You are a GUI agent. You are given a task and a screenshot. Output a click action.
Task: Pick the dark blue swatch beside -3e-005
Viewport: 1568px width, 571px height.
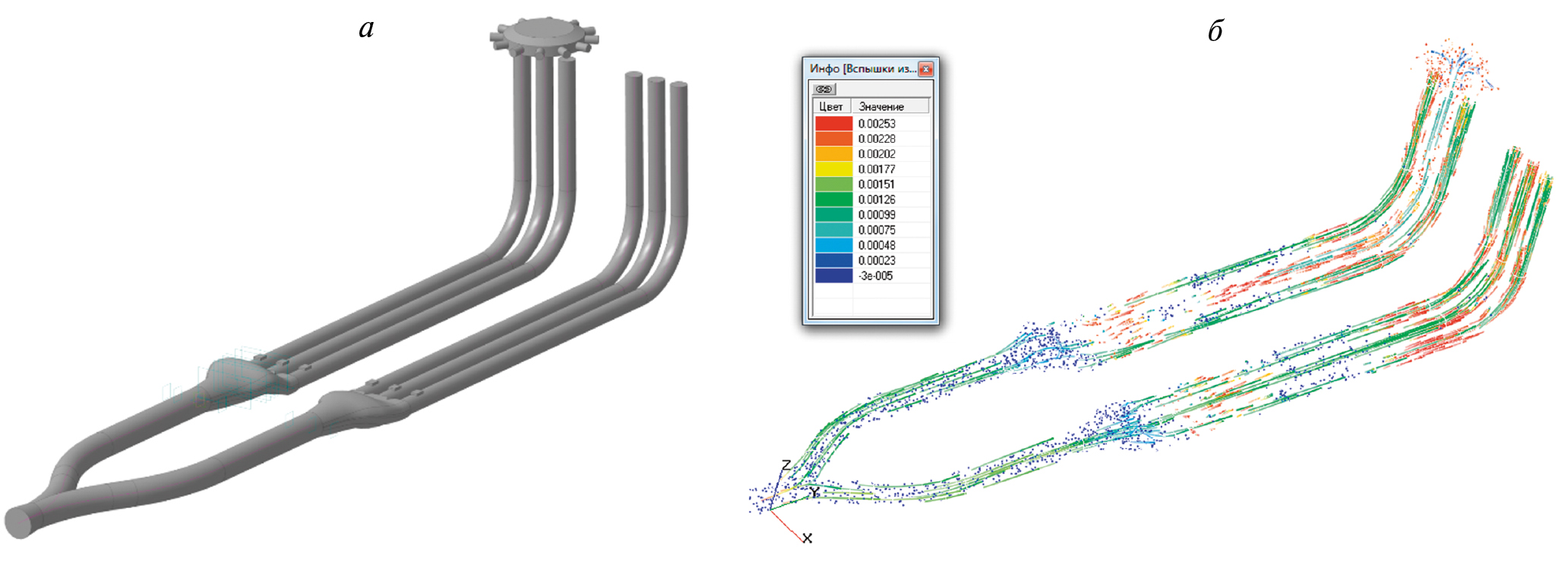(x=833, y=276)
